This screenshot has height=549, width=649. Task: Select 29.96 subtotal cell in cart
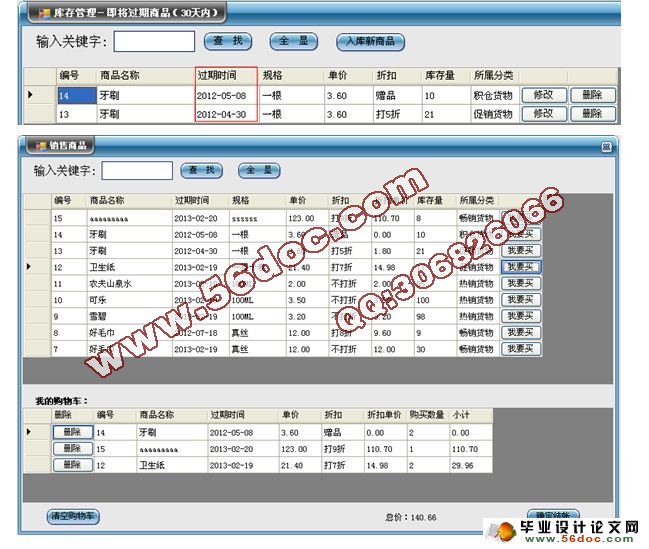click(x=471, y=465)
